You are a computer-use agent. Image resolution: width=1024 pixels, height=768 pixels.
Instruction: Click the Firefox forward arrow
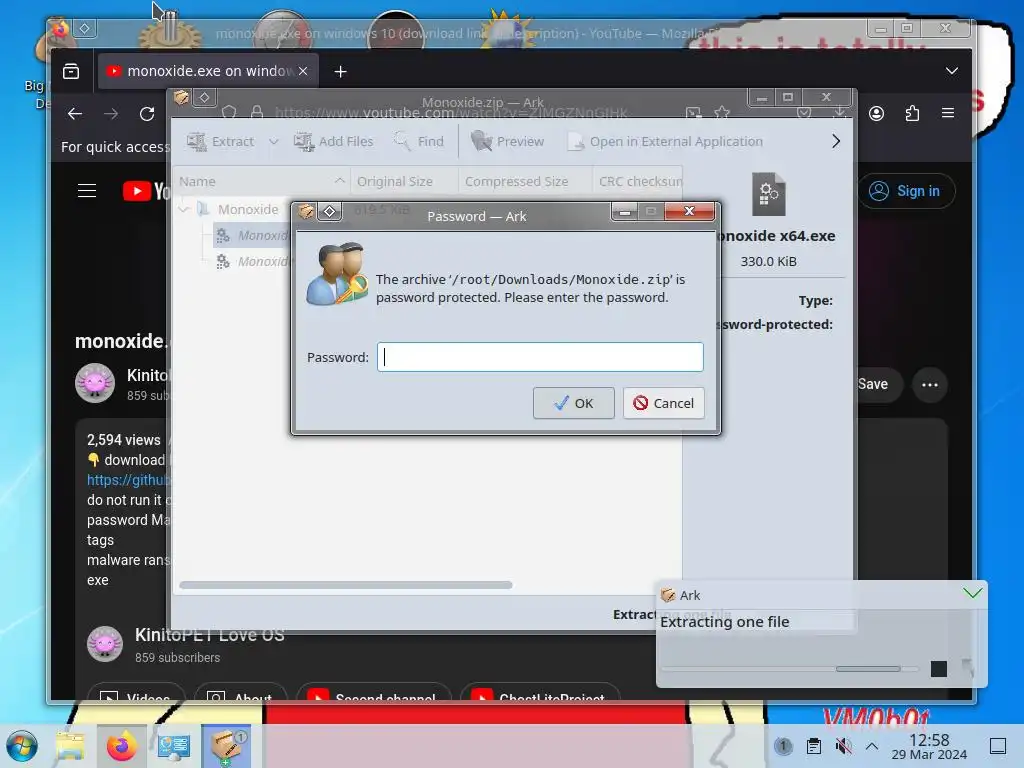coord(111,114)
